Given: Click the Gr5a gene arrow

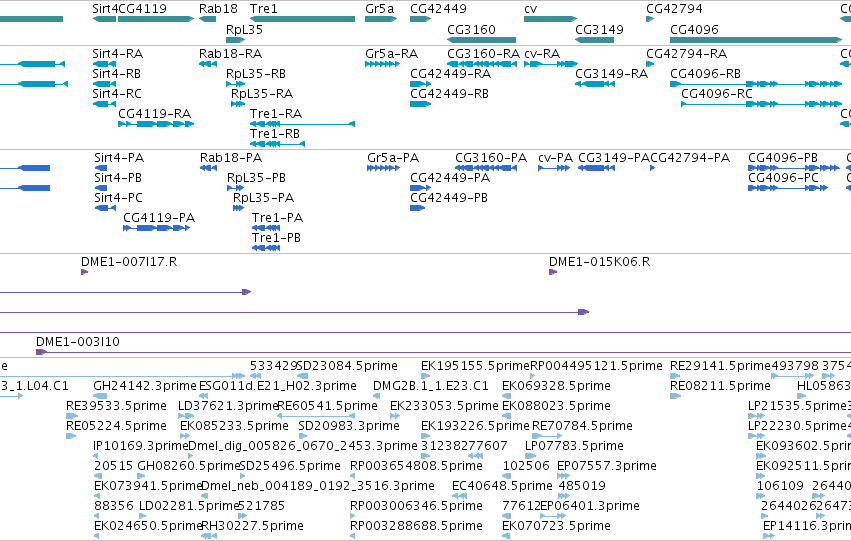Looking at the screenshot, I should tap(381, 19).
